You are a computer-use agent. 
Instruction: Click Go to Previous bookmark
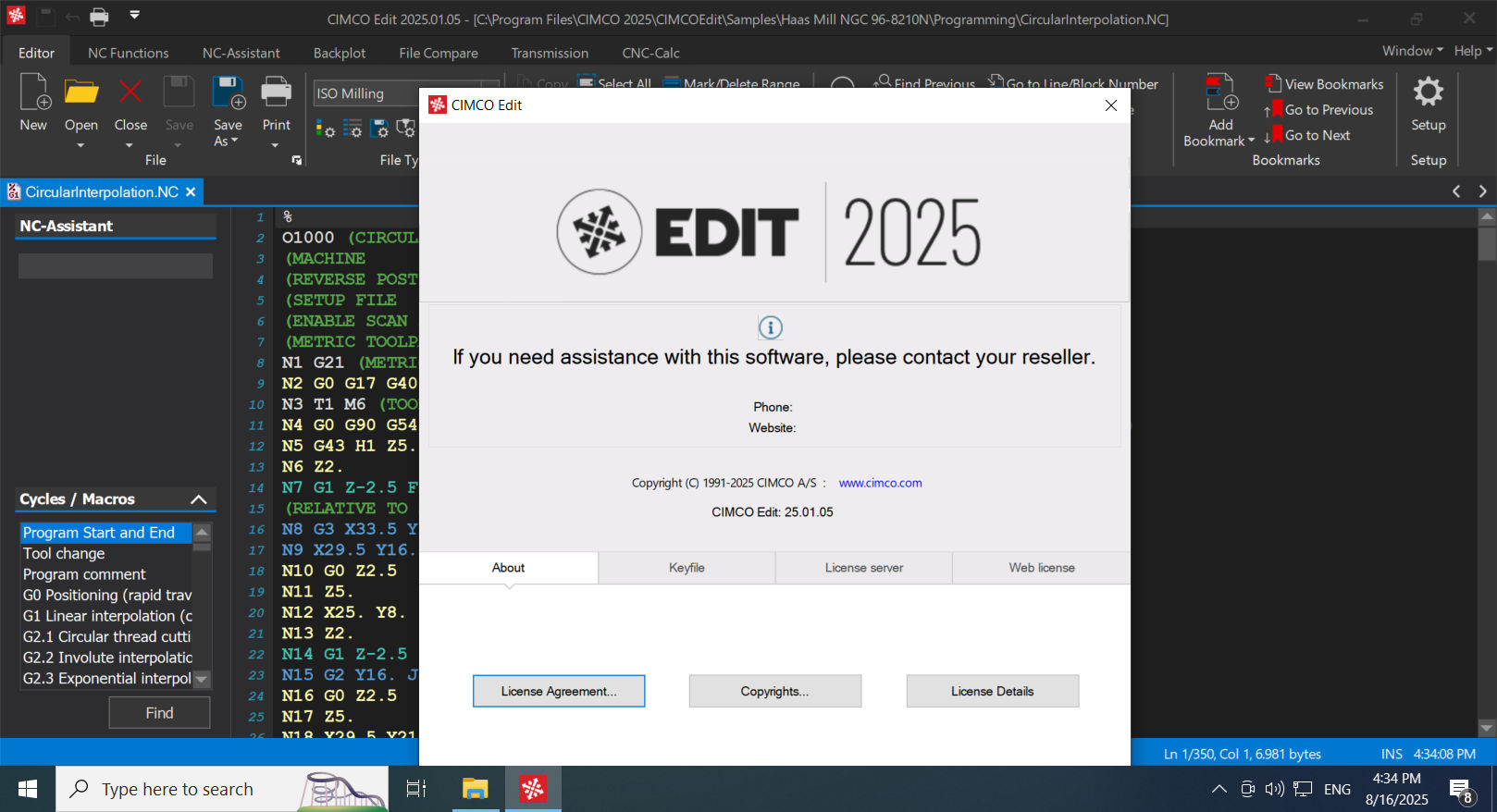1318,109
